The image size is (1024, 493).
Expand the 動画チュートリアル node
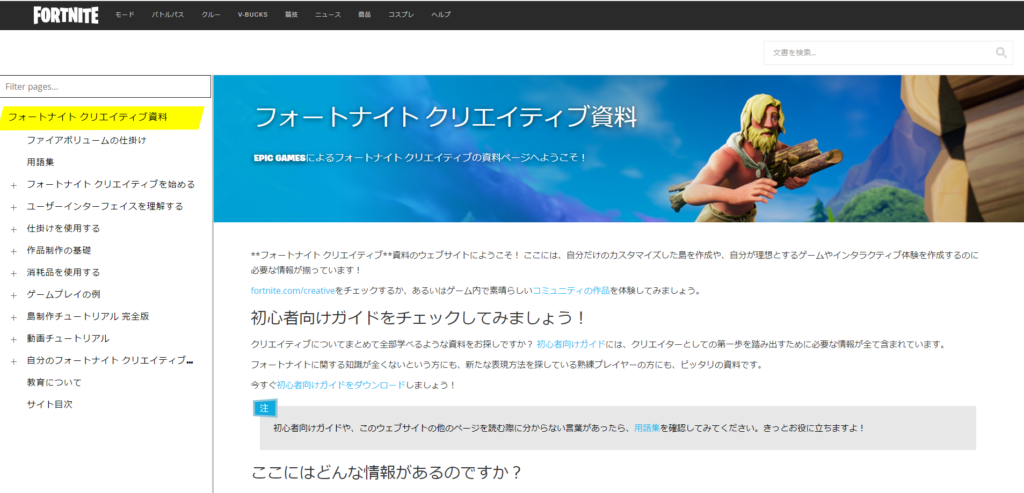13,339
